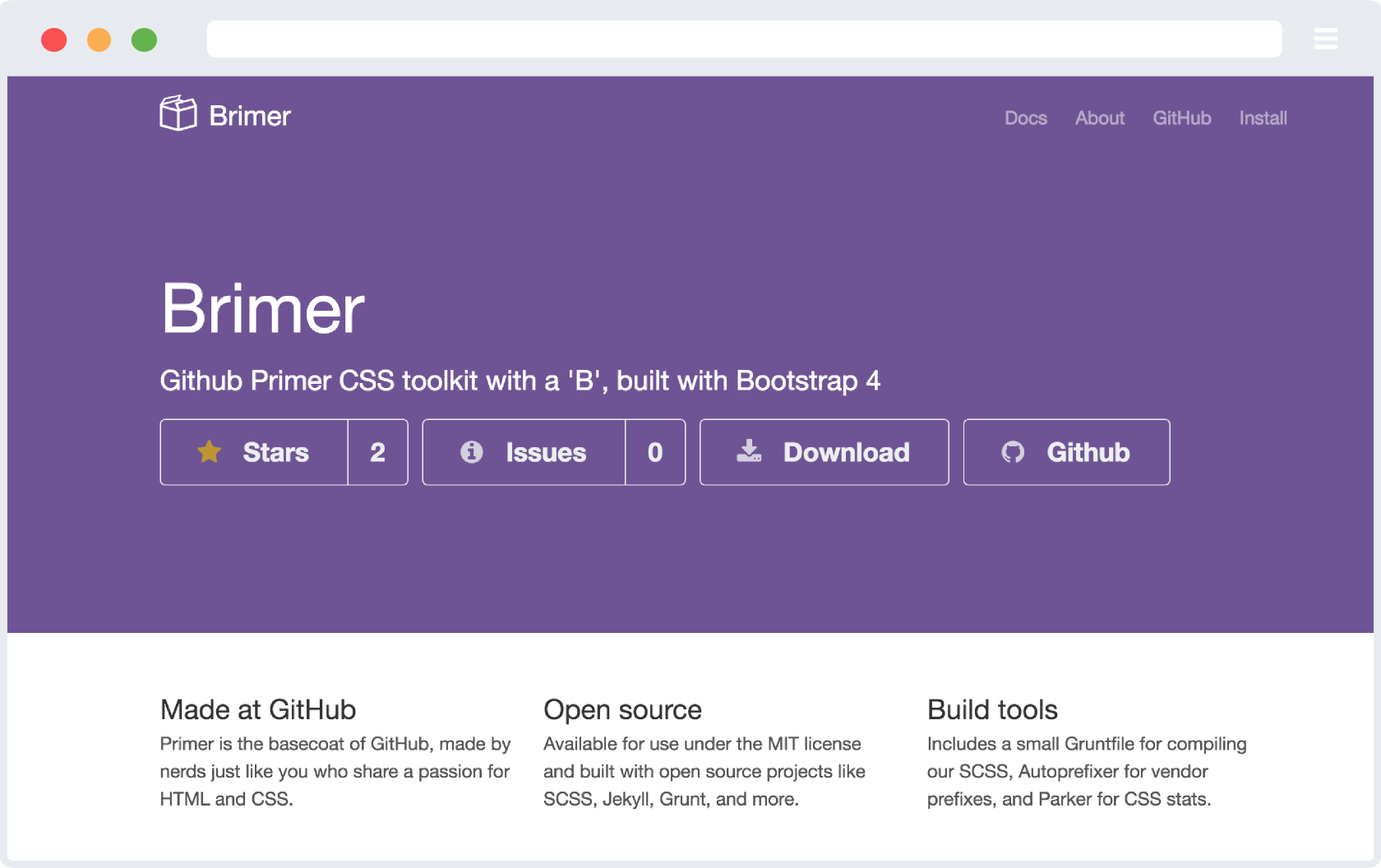Click the stars count showing 2
1381x868 pixels.
coord(378,452)
